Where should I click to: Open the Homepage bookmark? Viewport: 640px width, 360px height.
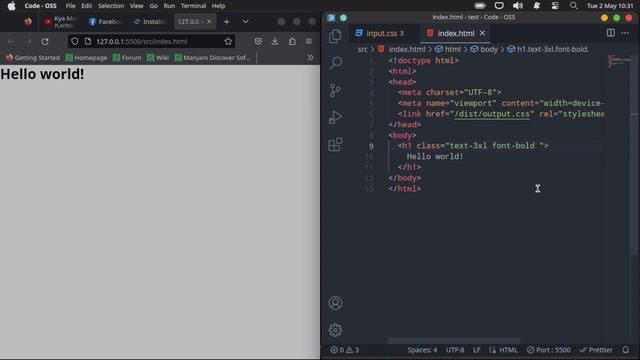(87, 58)
